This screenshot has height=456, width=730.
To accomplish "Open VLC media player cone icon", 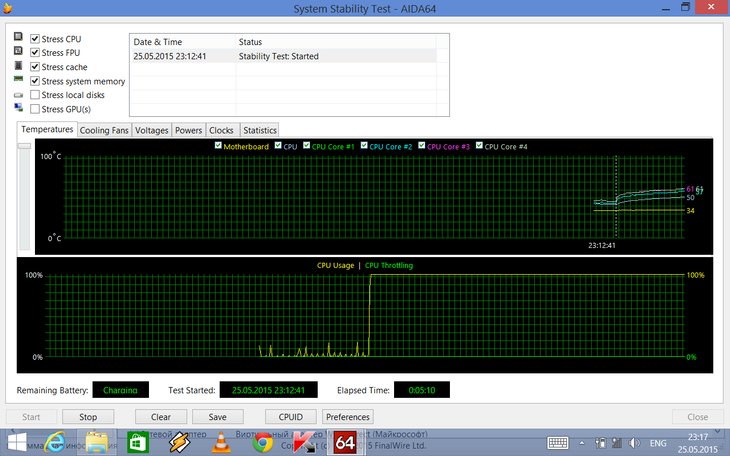I will [x=221, y=442].
